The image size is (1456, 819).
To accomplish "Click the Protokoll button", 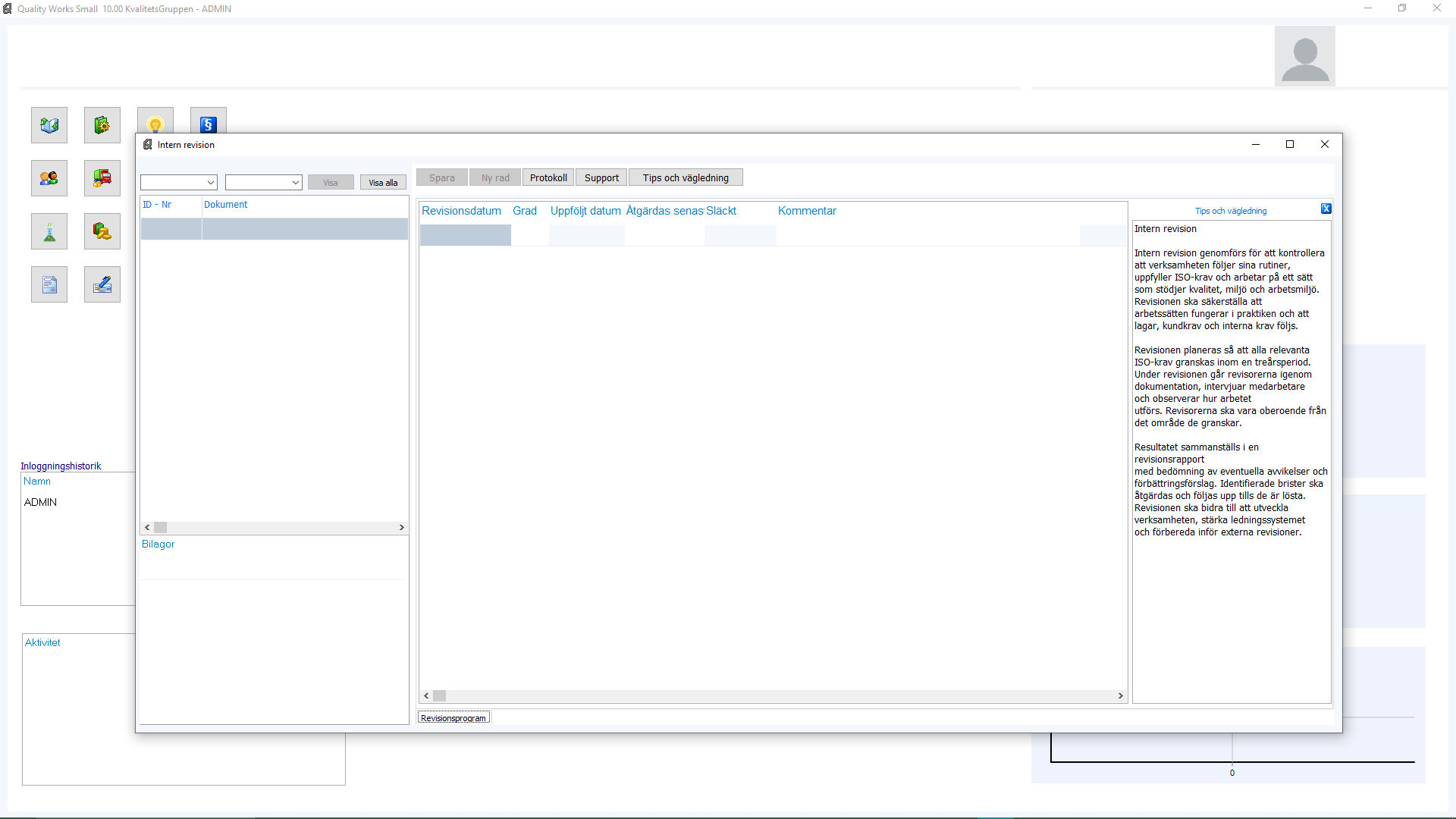I will point(548,177).
